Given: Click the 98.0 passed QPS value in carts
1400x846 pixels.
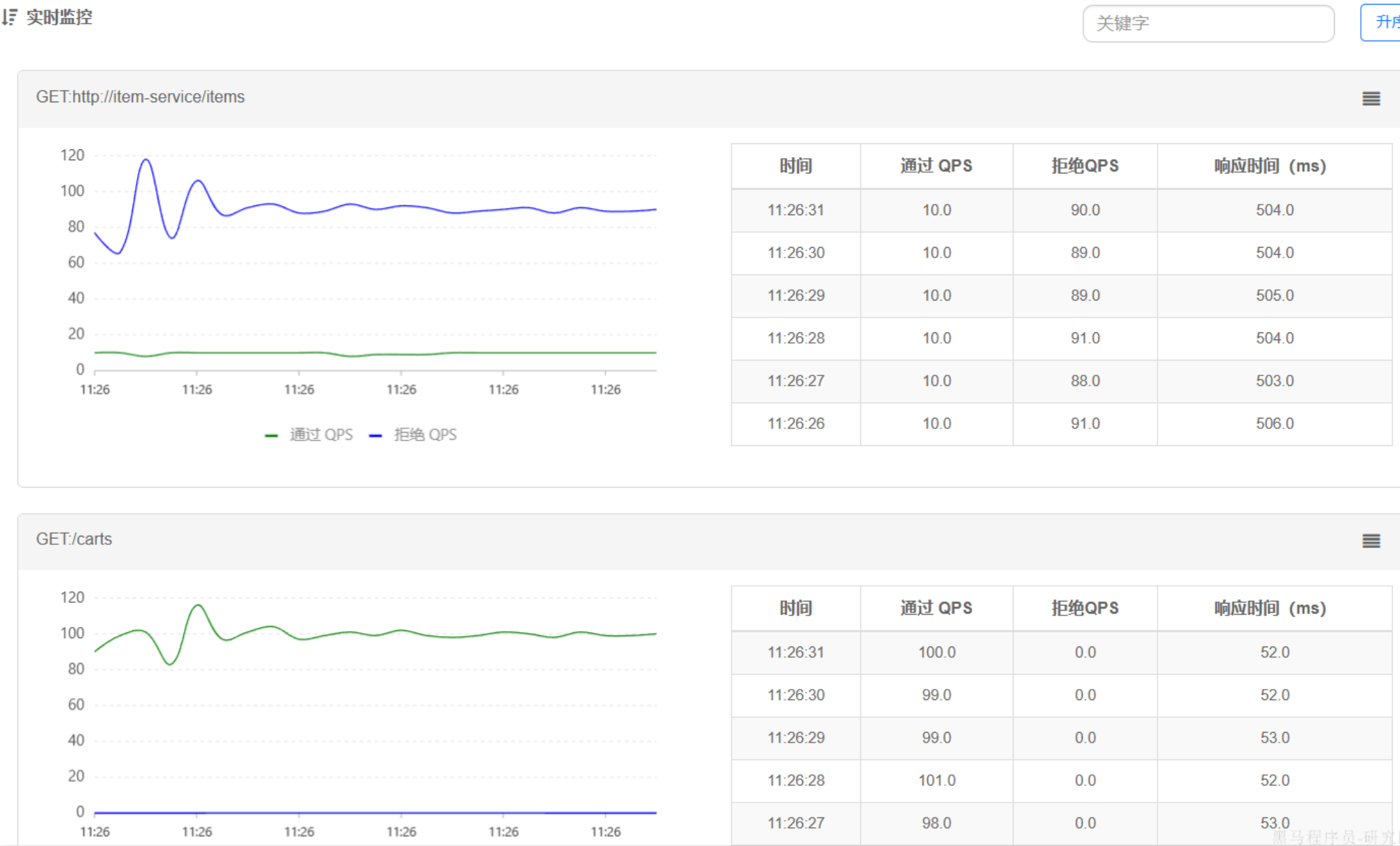Looking at the screenshot, I should (937, 823).
